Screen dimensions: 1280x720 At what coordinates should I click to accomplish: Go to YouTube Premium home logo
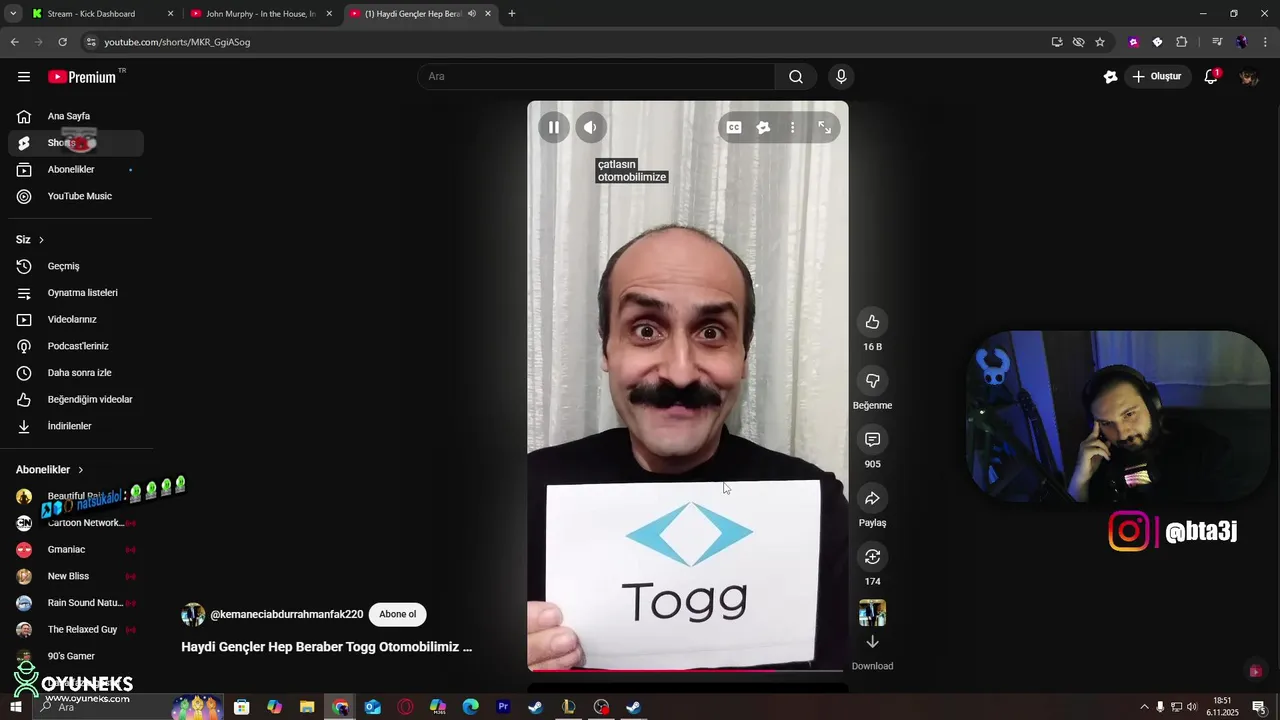[x=82, y=77]
